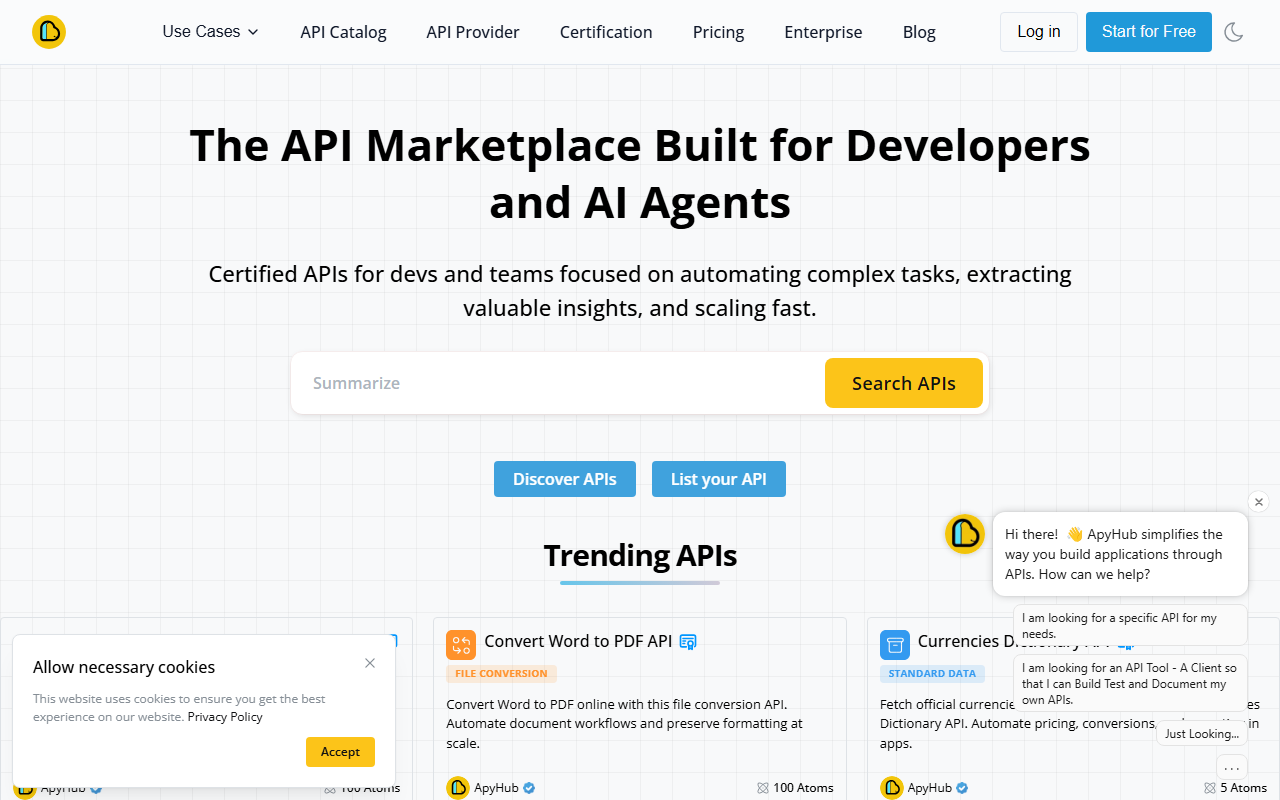Image resolution: width=1280 pixels, height=800 pixels.
Task: Click the atoms icon next to '100 Atoms' on Word to PDF card
Action: click(763, 788)
